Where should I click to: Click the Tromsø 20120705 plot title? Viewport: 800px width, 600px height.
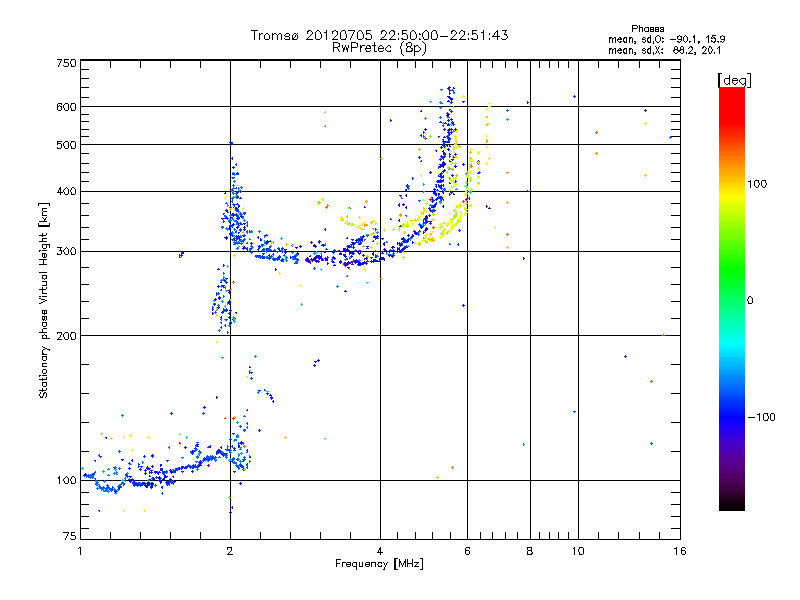click(379, 35)
